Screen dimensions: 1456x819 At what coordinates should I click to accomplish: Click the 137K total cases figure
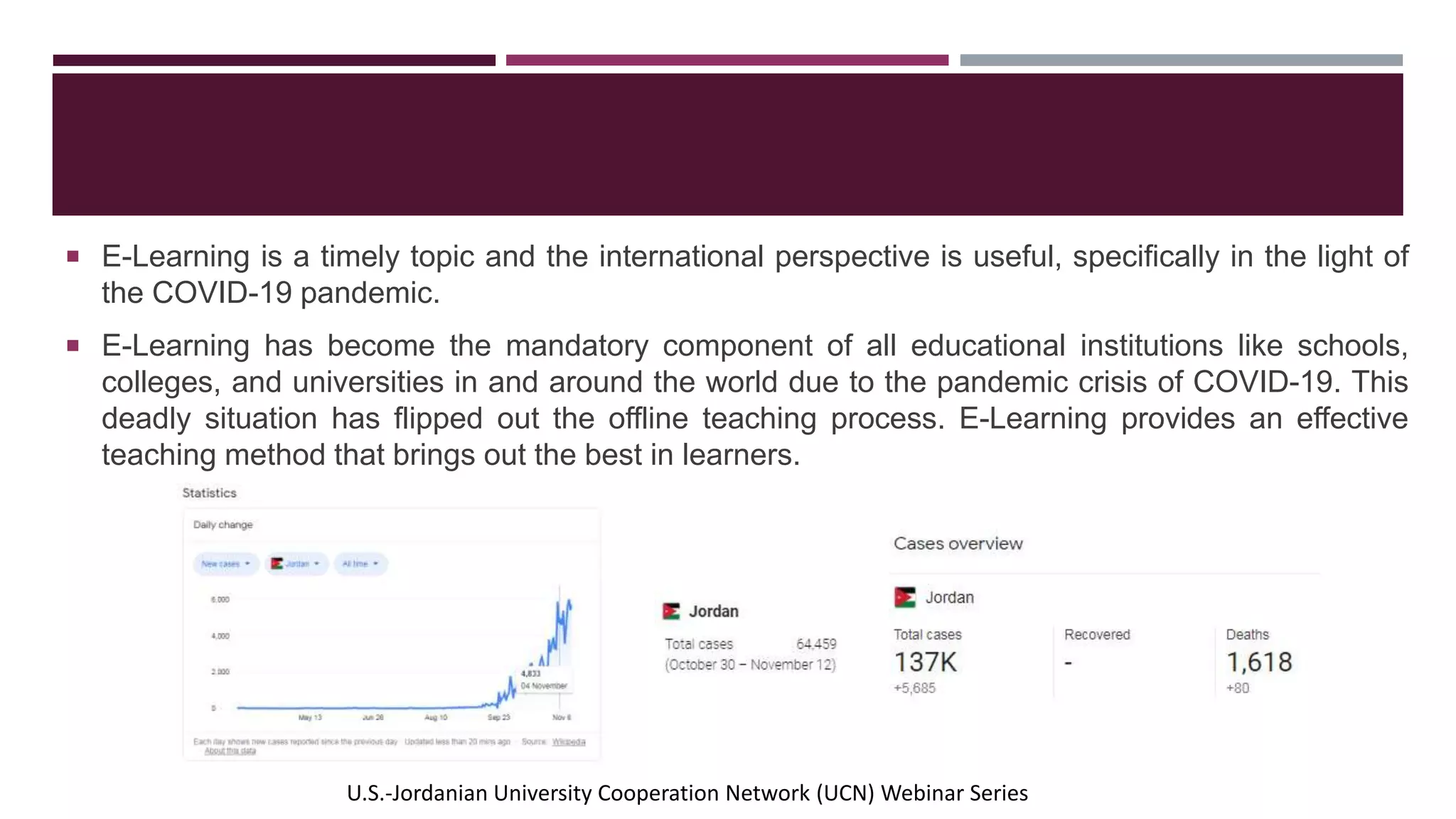tap(925, 662)
